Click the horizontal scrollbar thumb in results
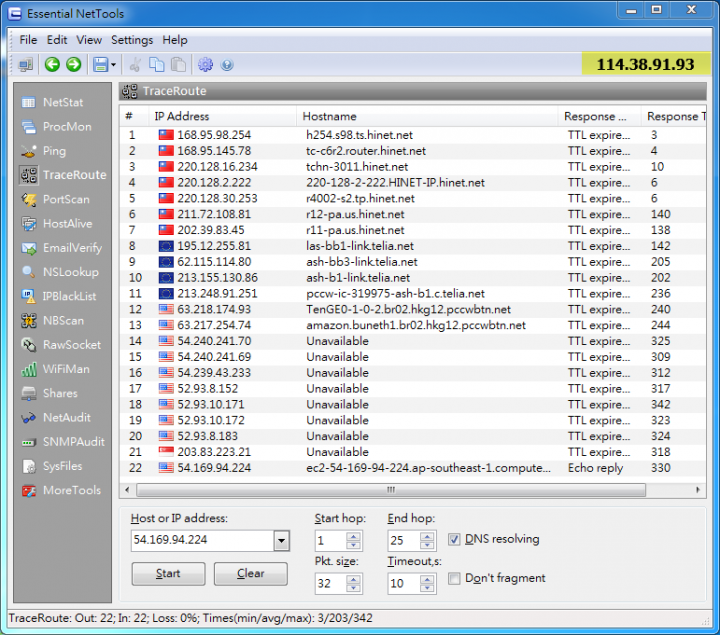Screen dimensions: 720x635 (391, 490)
